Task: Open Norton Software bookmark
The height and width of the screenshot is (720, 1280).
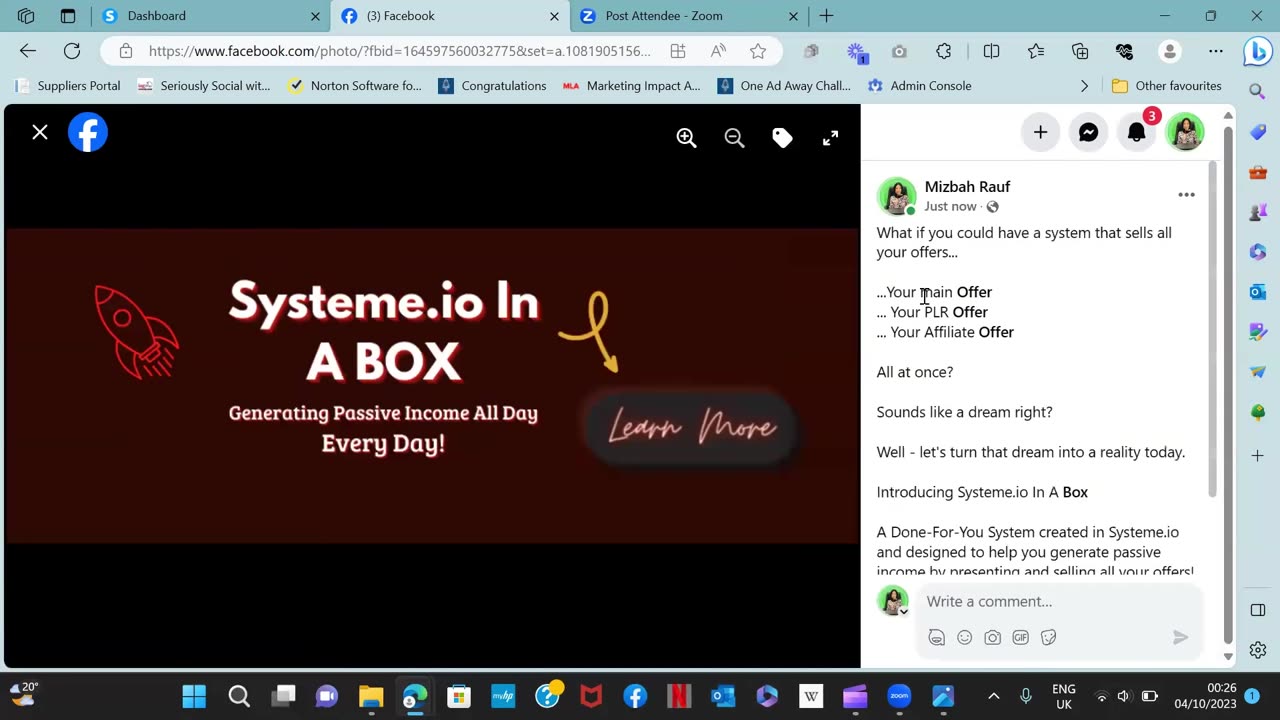Action: pos(355,86)
